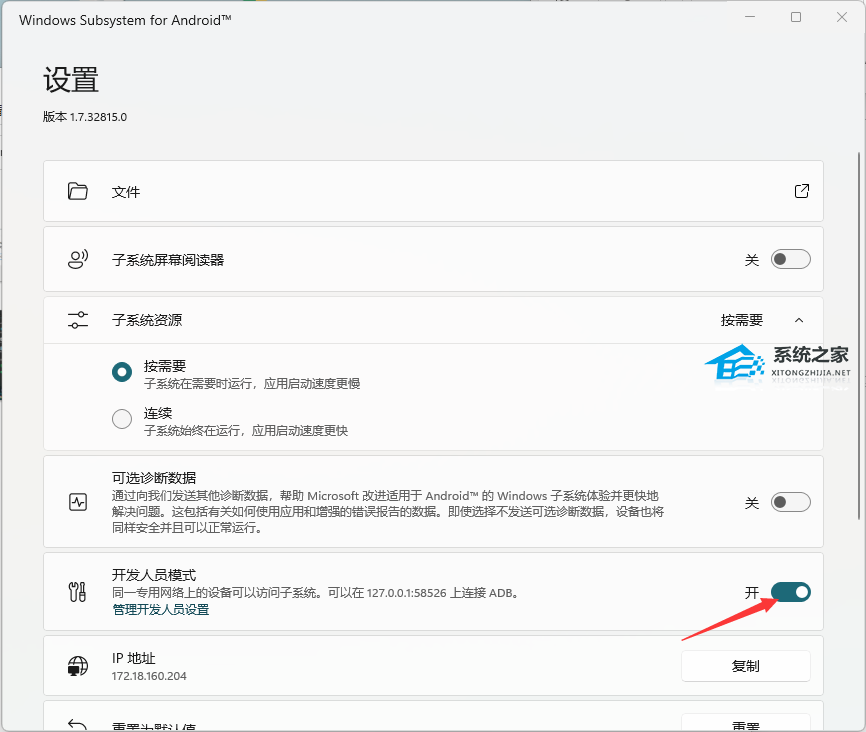Click the folder icon beside 文件
Viewport: 866px width, 732px height.
tap(78, 191)
